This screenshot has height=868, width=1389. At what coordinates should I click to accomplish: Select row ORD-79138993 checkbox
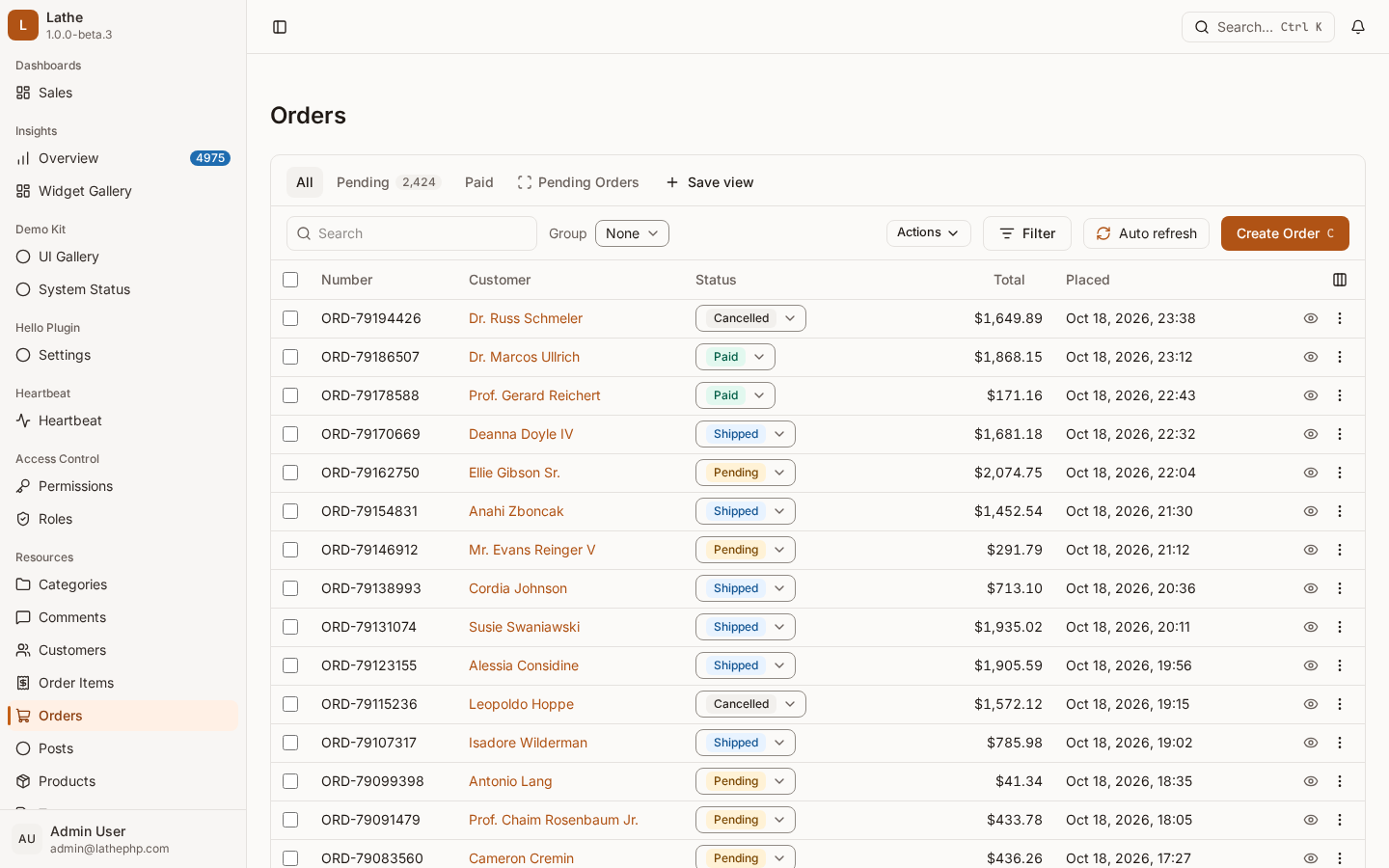(290, 588)
